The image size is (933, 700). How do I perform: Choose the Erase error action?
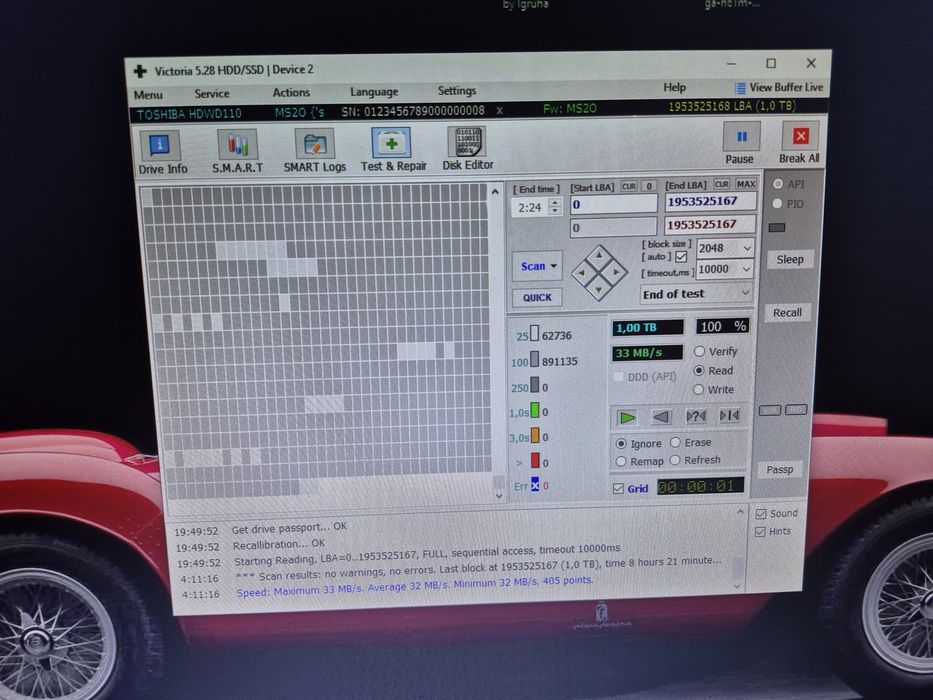point(675,442)
